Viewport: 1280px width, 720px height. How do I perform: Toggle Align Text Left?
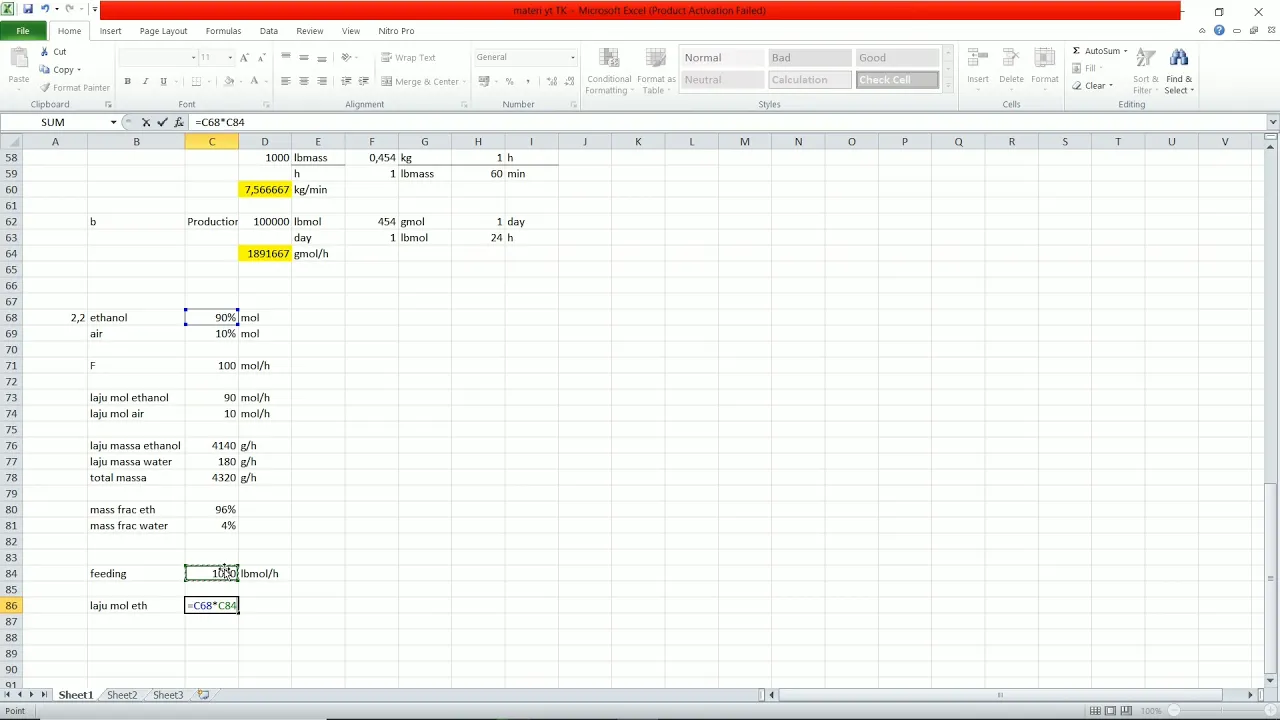tap(286, 81)
